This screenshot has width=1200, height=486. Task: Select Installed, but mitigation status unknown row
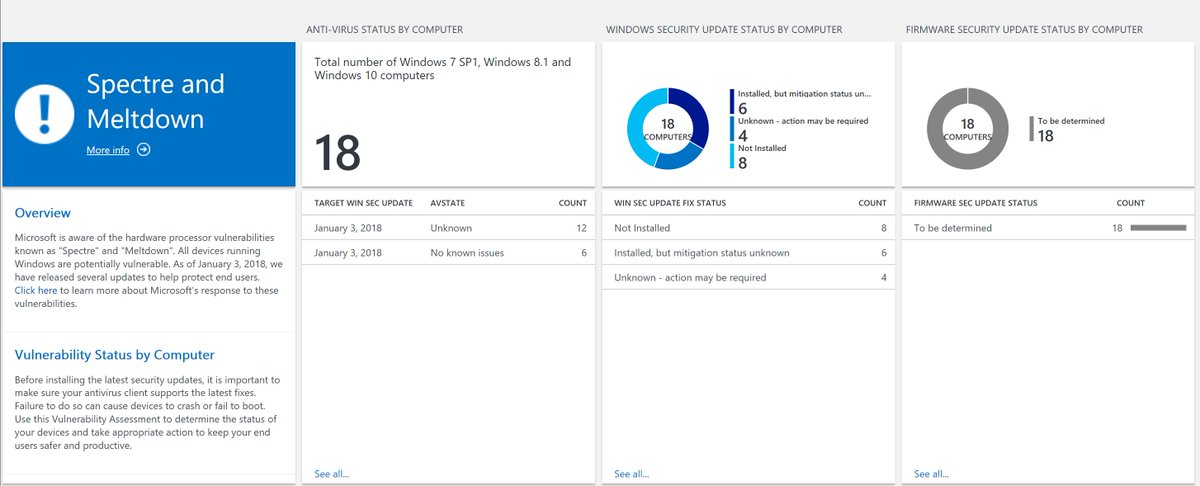(750, 253)
